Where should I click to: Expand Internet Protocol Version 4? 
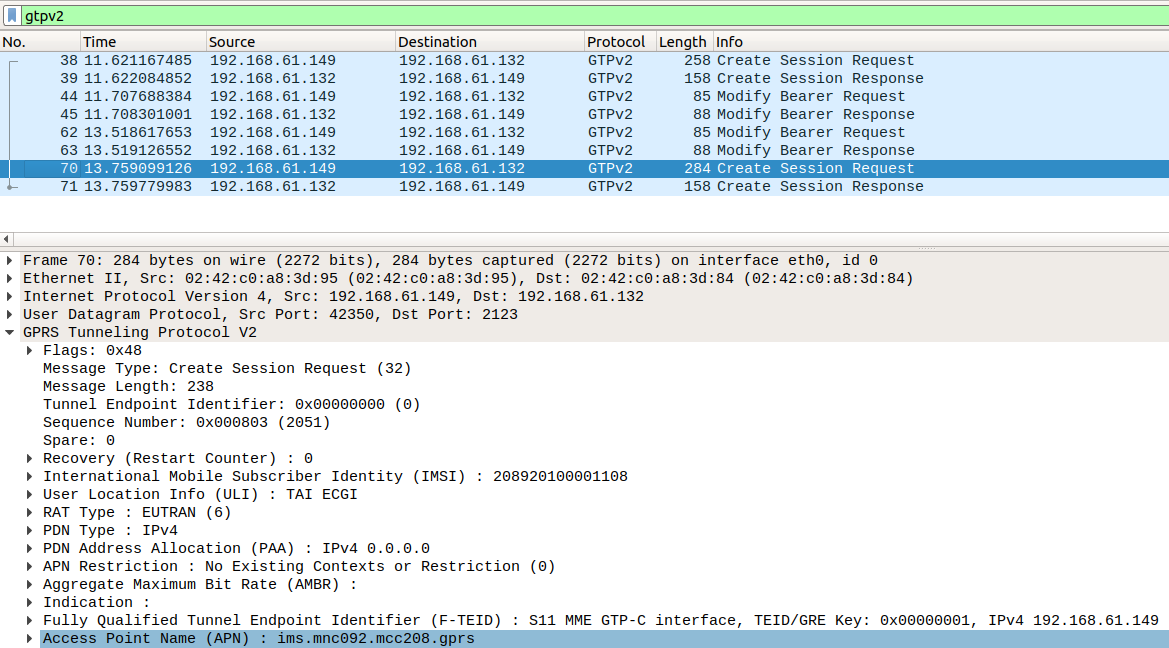tap(9, 296)
